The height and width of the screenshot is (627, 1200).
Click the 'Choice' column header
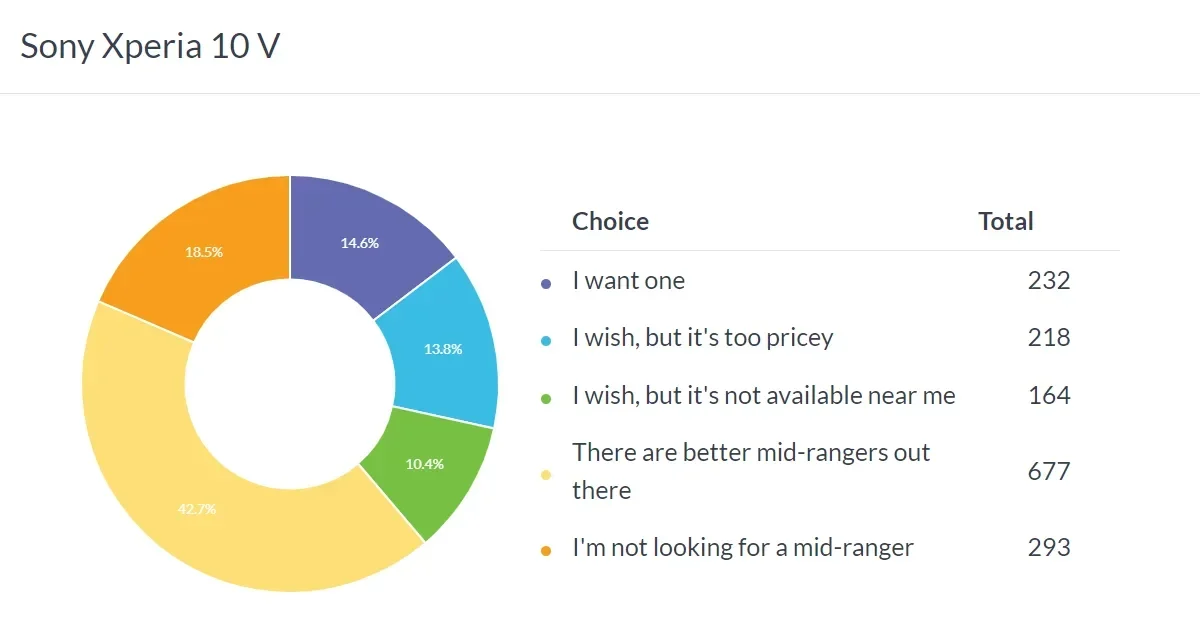point(610,221)
